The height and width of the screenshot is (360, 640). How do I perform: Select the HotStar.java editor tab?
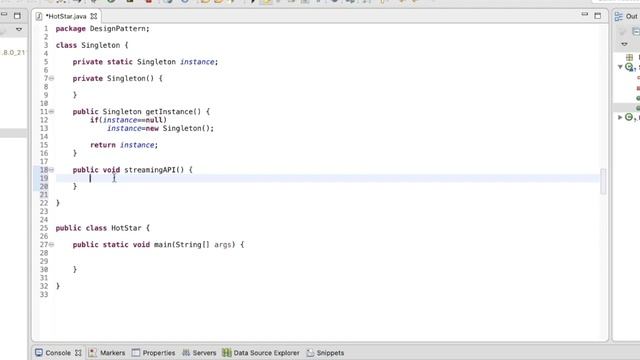point(66,16)
